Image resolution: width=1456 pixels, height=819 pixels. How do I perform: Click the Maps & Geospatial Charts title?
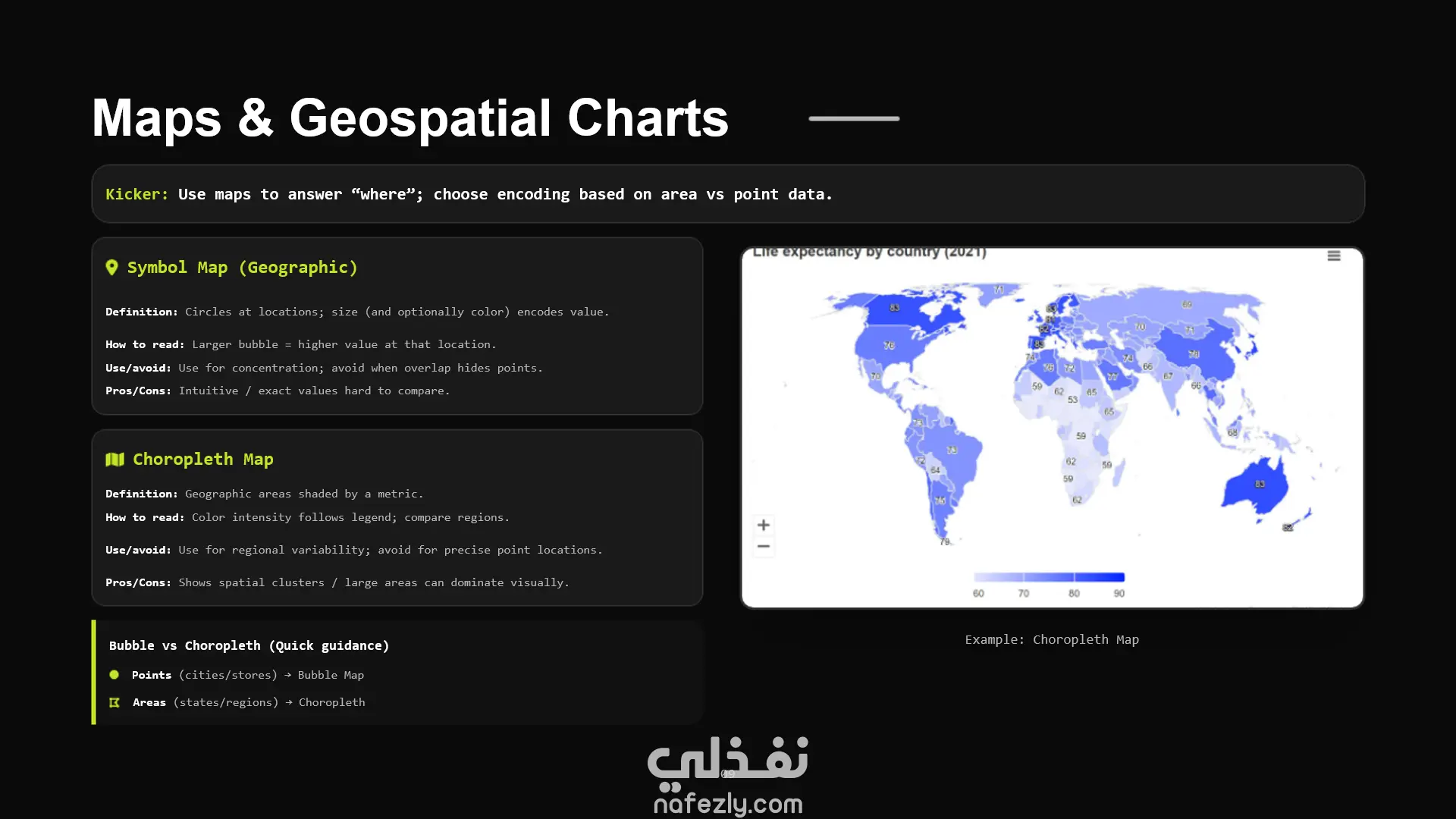click(x=409, y=118)
